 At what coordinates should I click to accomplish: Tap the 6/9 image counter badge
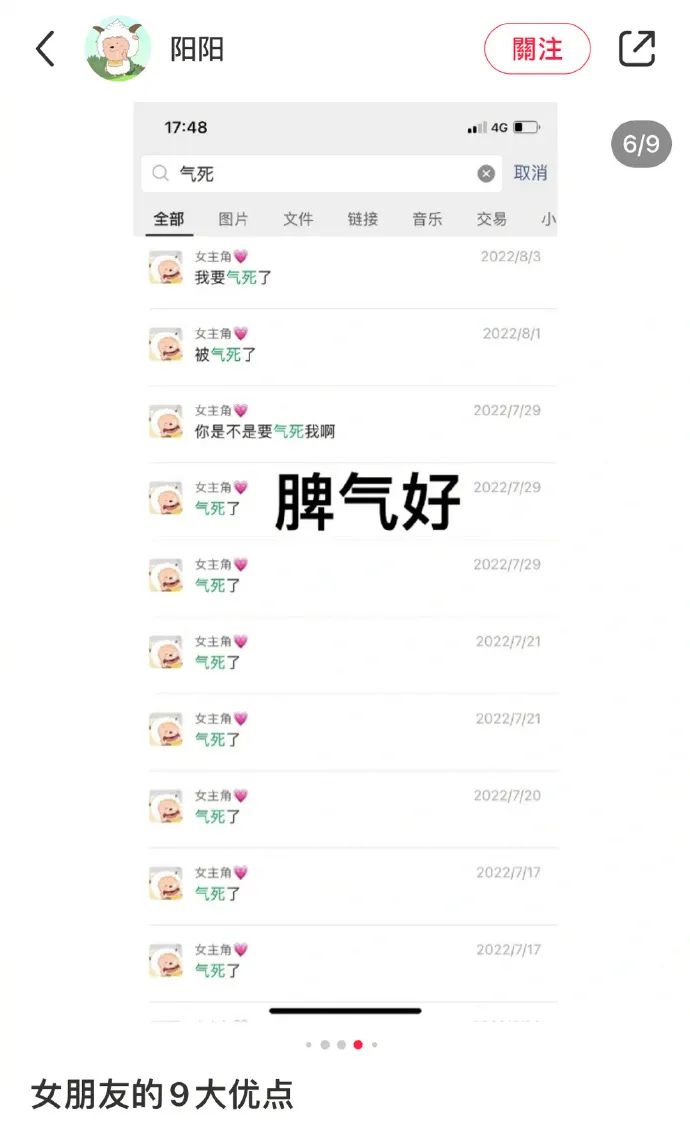tap(641, 144)
